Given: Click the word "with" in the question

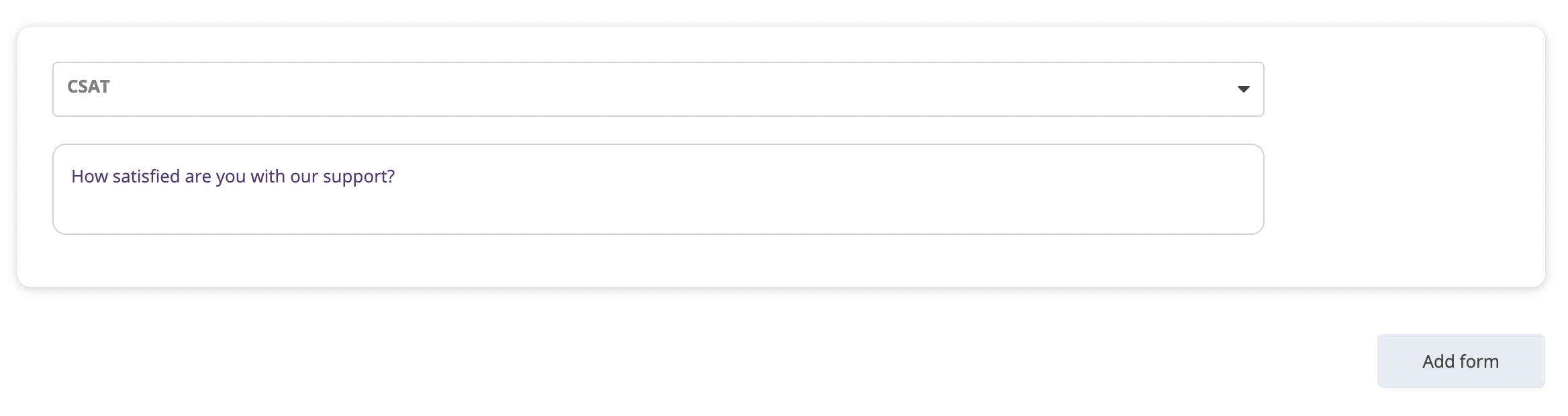Looking at the screenshot, I should pos(267,176).
